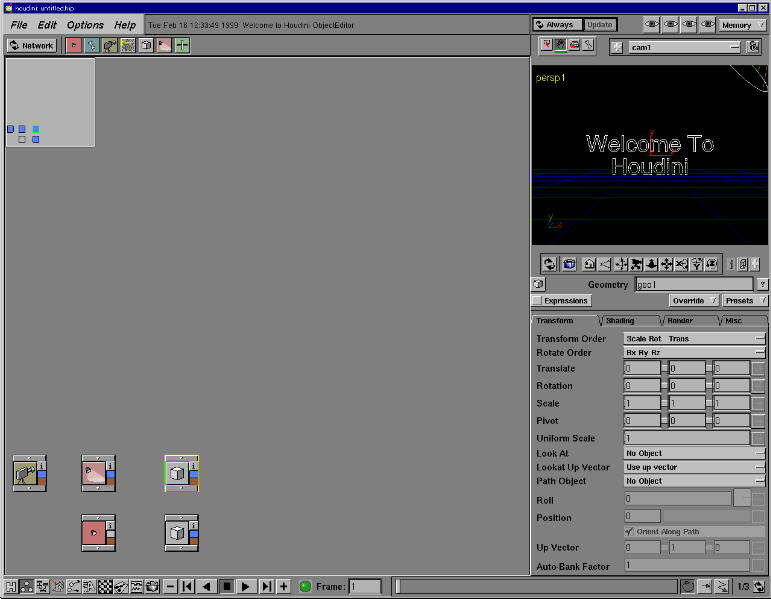Image resolution: width=771 pixels, height=599 pixels.
Task: Play the animation in reverse
Action: pyautogui.click(x=207, y=586)
